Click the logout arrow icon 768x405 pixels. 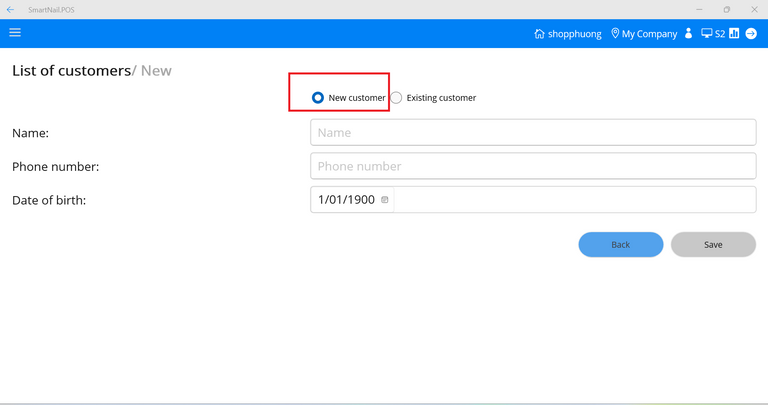pyautogui.click(x=751, y=34)
